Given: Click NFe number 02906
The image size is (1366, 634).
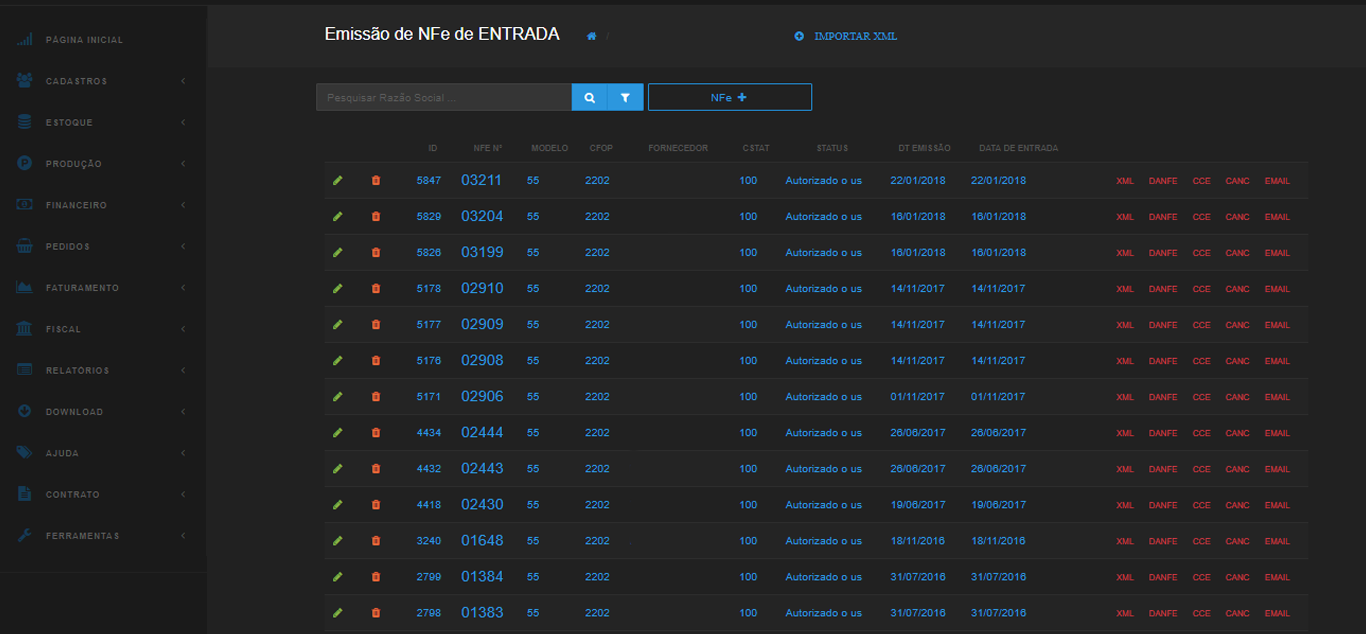Looking at the screenshot, I should pos(482,397).
